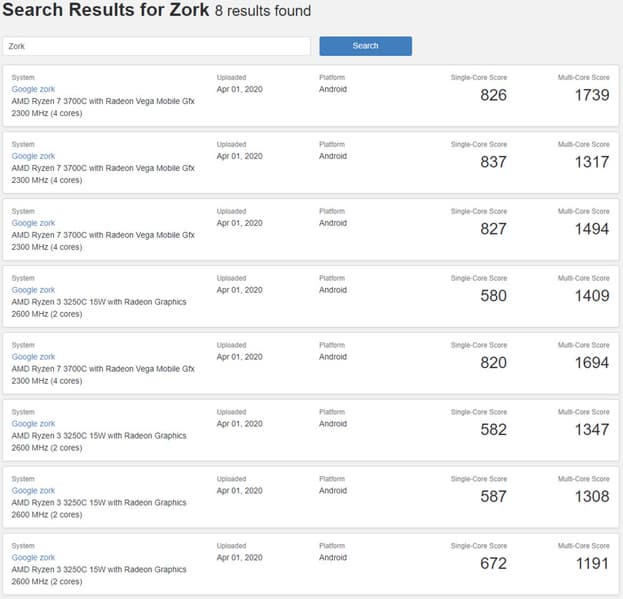Select Google zork result with 582 single-core
The width and height of the screenshot is (623, 599).
point(33,424)
